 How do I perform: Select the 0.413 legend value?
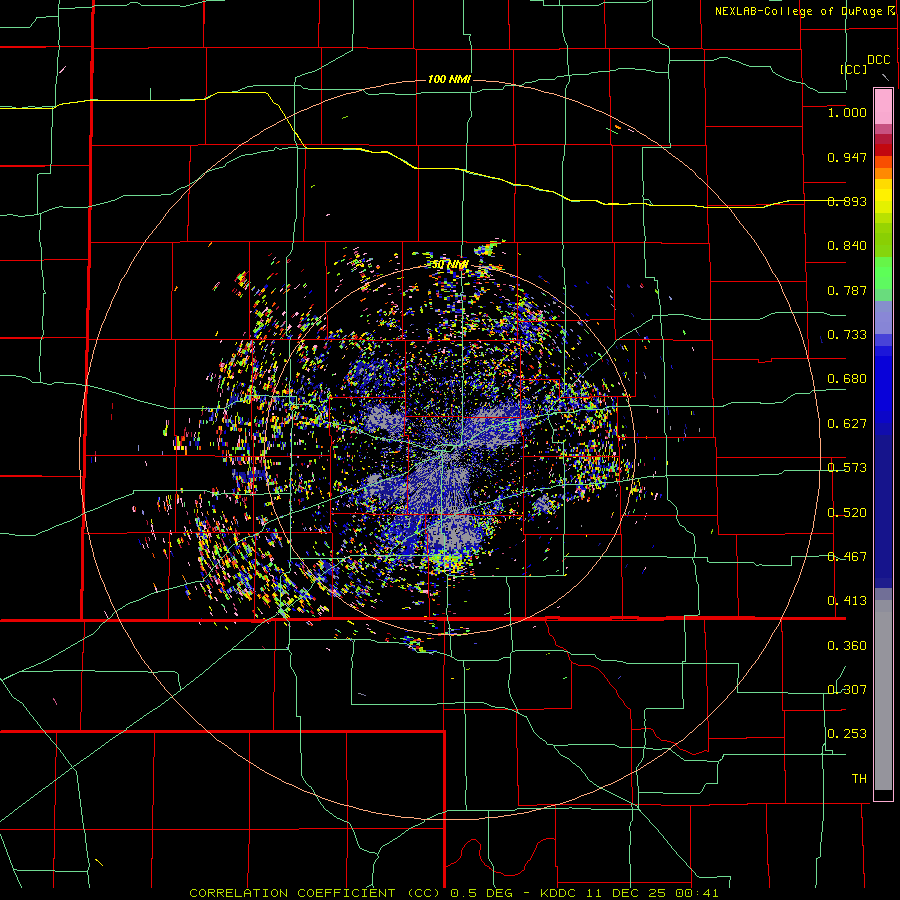click(847, 601)
